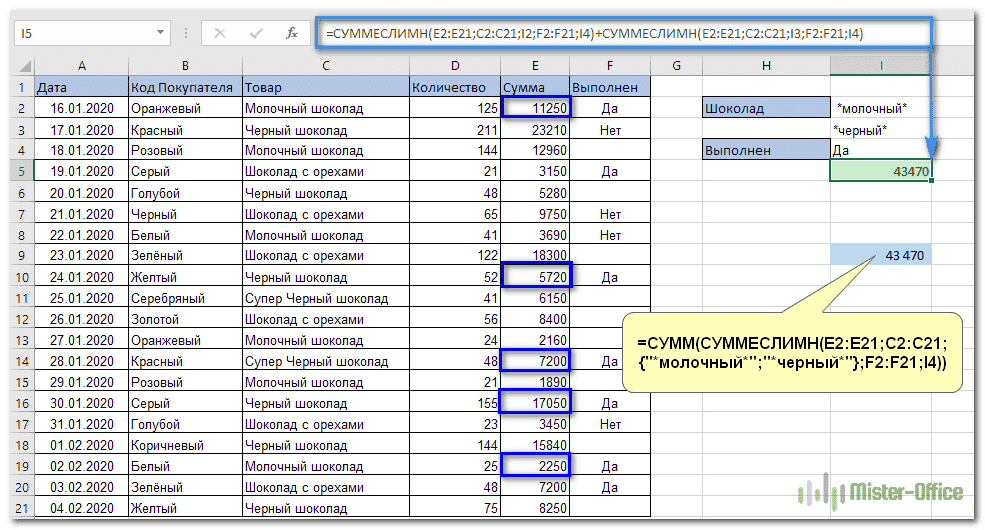This screenshot has width=985, height=530.
Task: Select column E header
Action: pos(535,66)
